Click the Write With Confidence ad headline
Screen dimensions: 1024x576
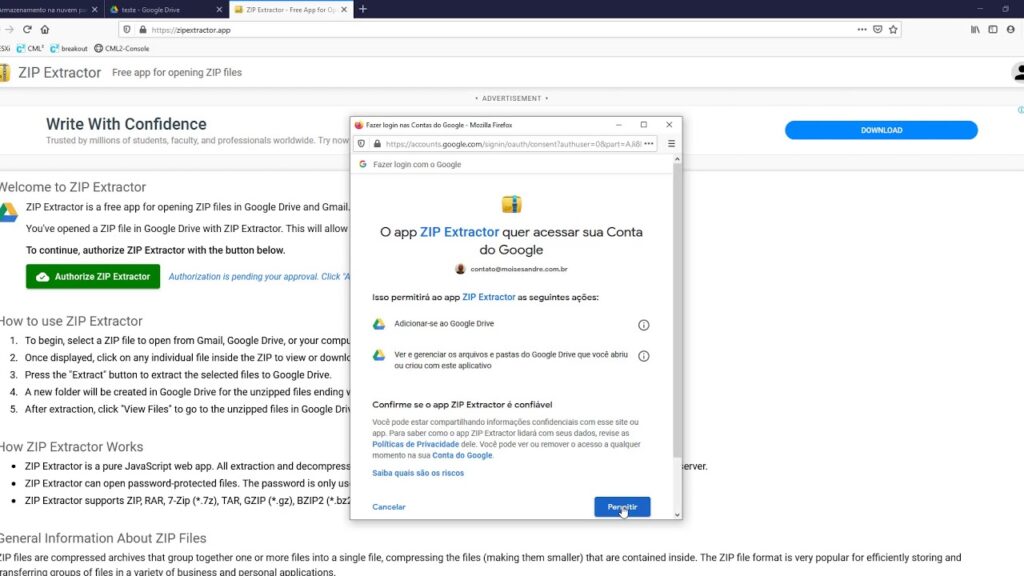[x=126, y=124]
